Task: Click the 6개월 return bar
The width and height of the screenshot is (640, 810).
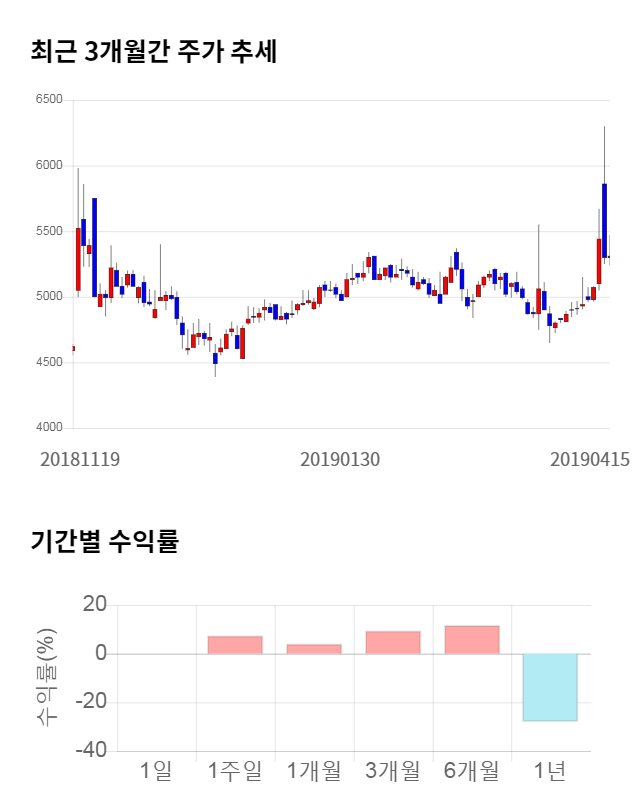Action: click(472, 640)
